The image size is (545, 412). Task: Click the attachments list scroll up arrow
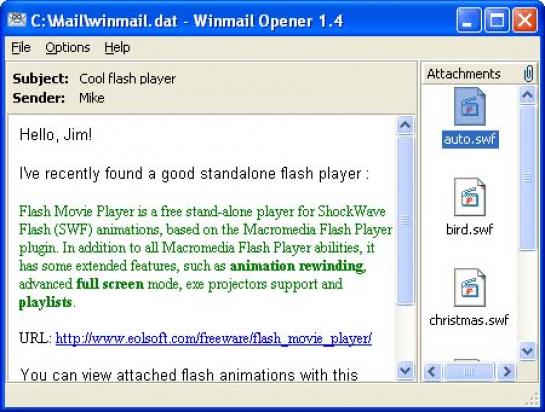(527, 95)
